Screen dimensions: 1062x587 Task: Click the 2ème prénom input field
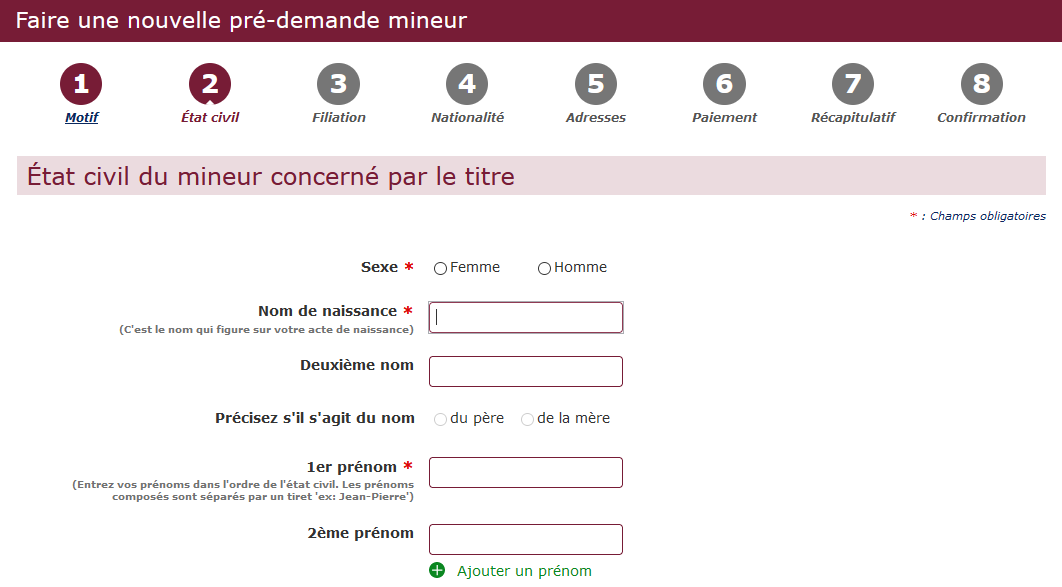526,540
